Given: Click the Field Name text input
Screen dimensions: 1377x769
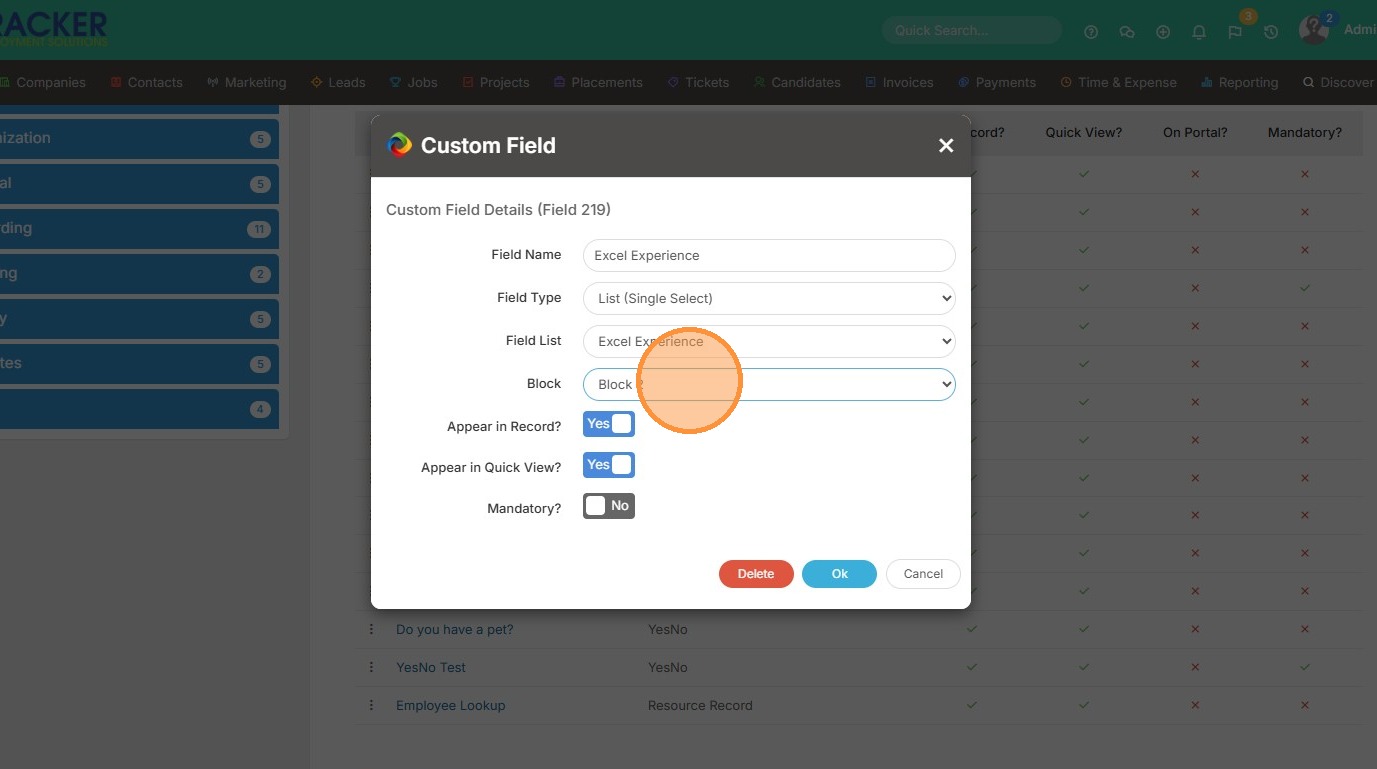Looking at the screenshot, I should pos(768,255).
